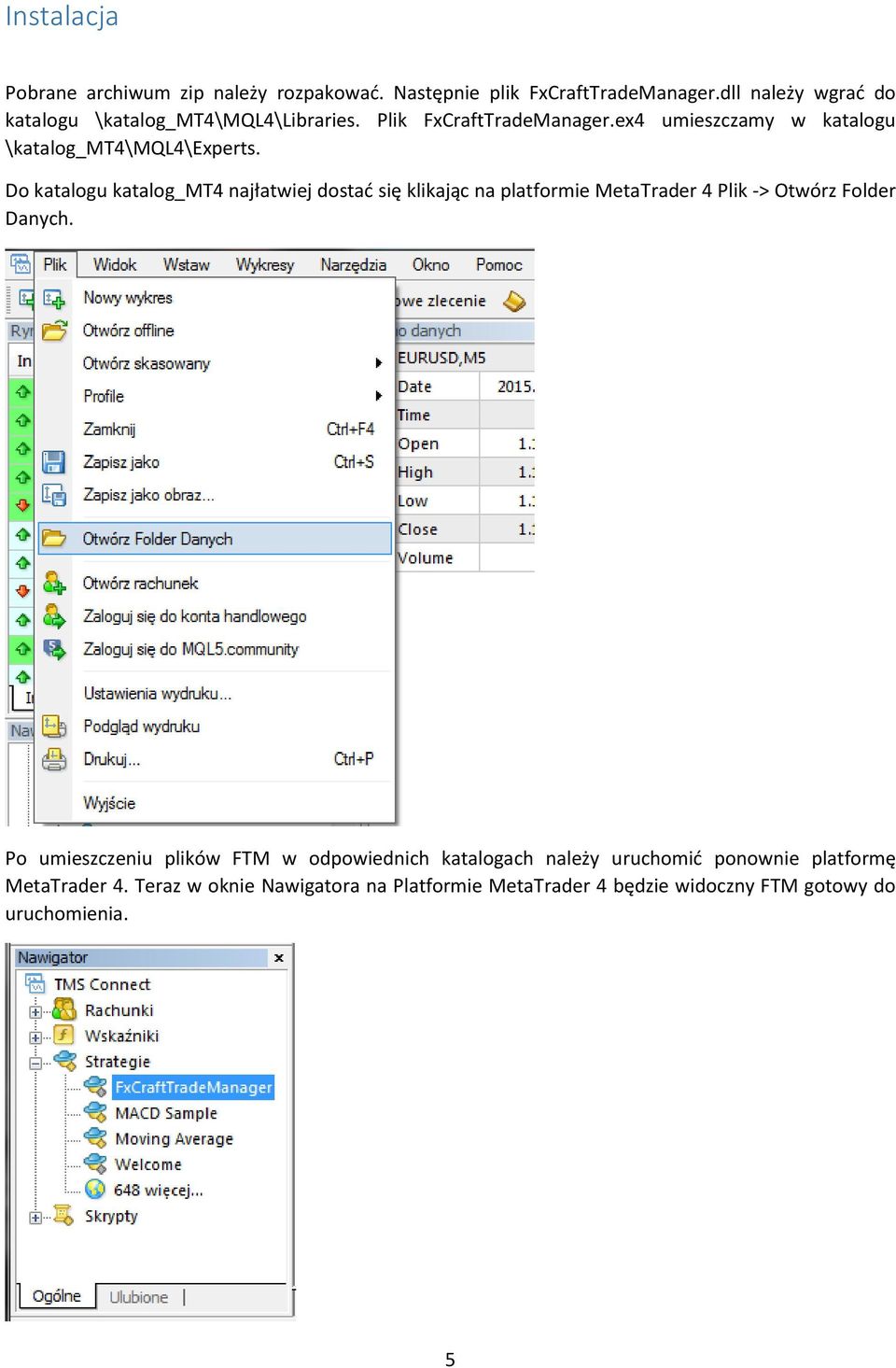Click the add account icon beside Otwórz rachunek
The image size is (896, 1368).
coord(54,584)
